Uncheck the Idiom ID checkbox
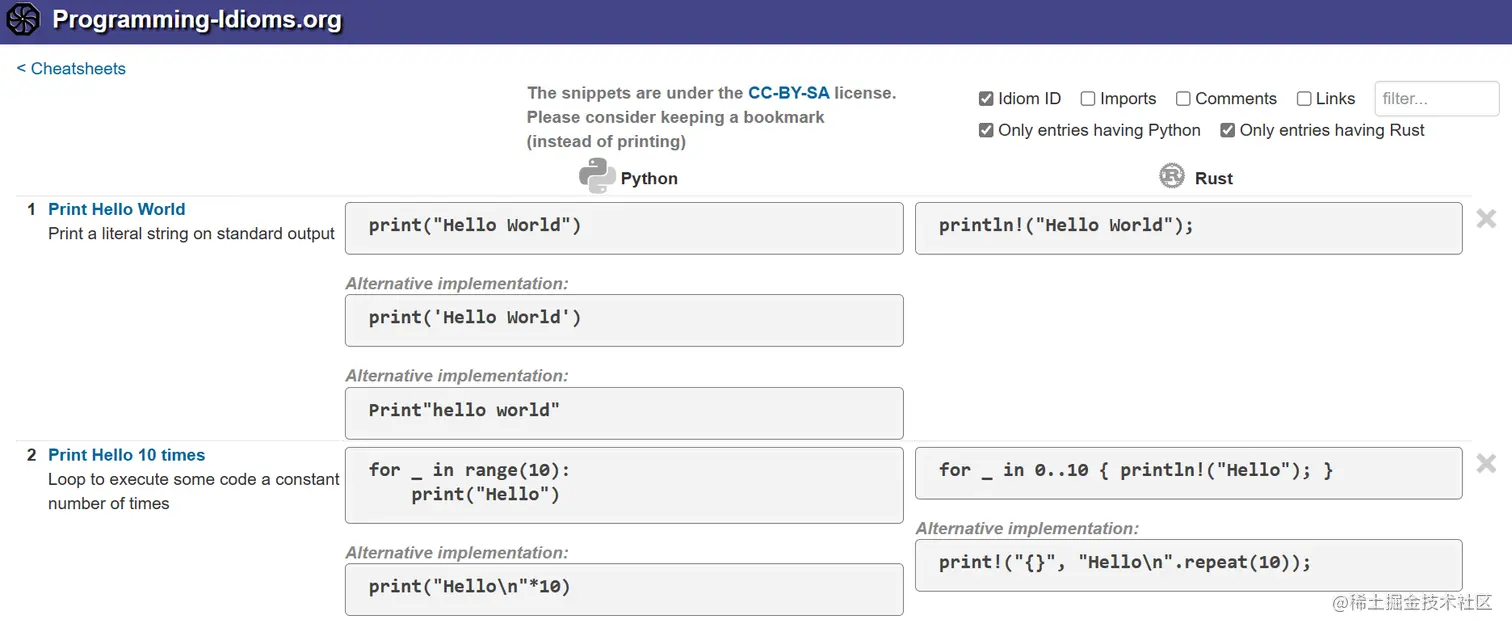The width and height of the screenshot is (1512, 632). tap(986, 99)
